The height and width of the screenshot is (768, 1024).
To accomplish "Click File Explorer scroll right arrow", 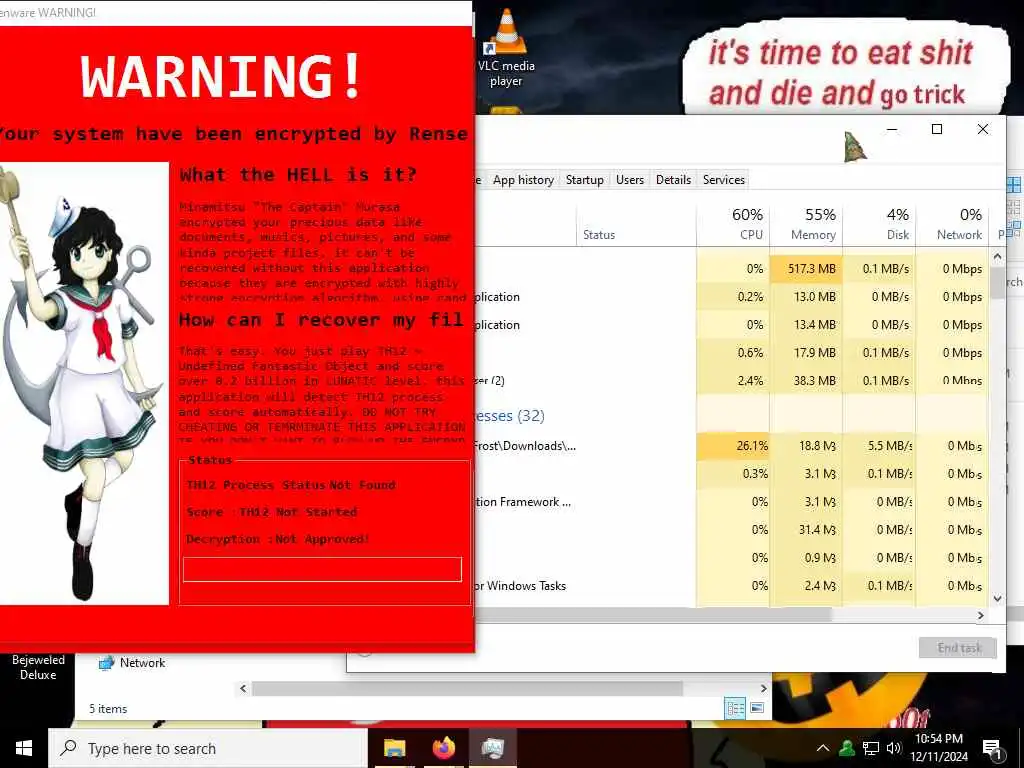I will coord(763,688).
